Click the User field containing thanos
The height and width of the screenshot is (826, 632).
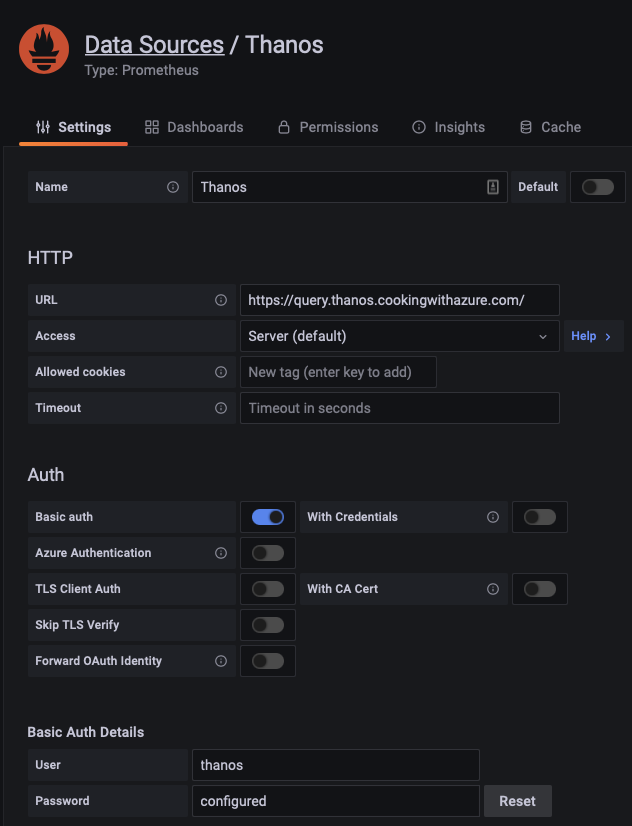pos(335,765)
